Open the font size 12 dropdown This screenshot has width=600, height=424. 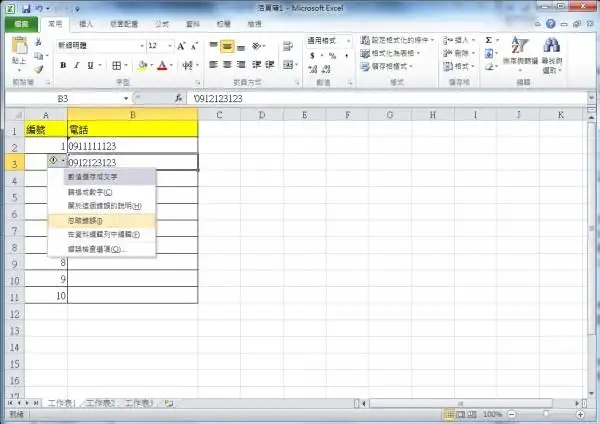tap(170, 46)
